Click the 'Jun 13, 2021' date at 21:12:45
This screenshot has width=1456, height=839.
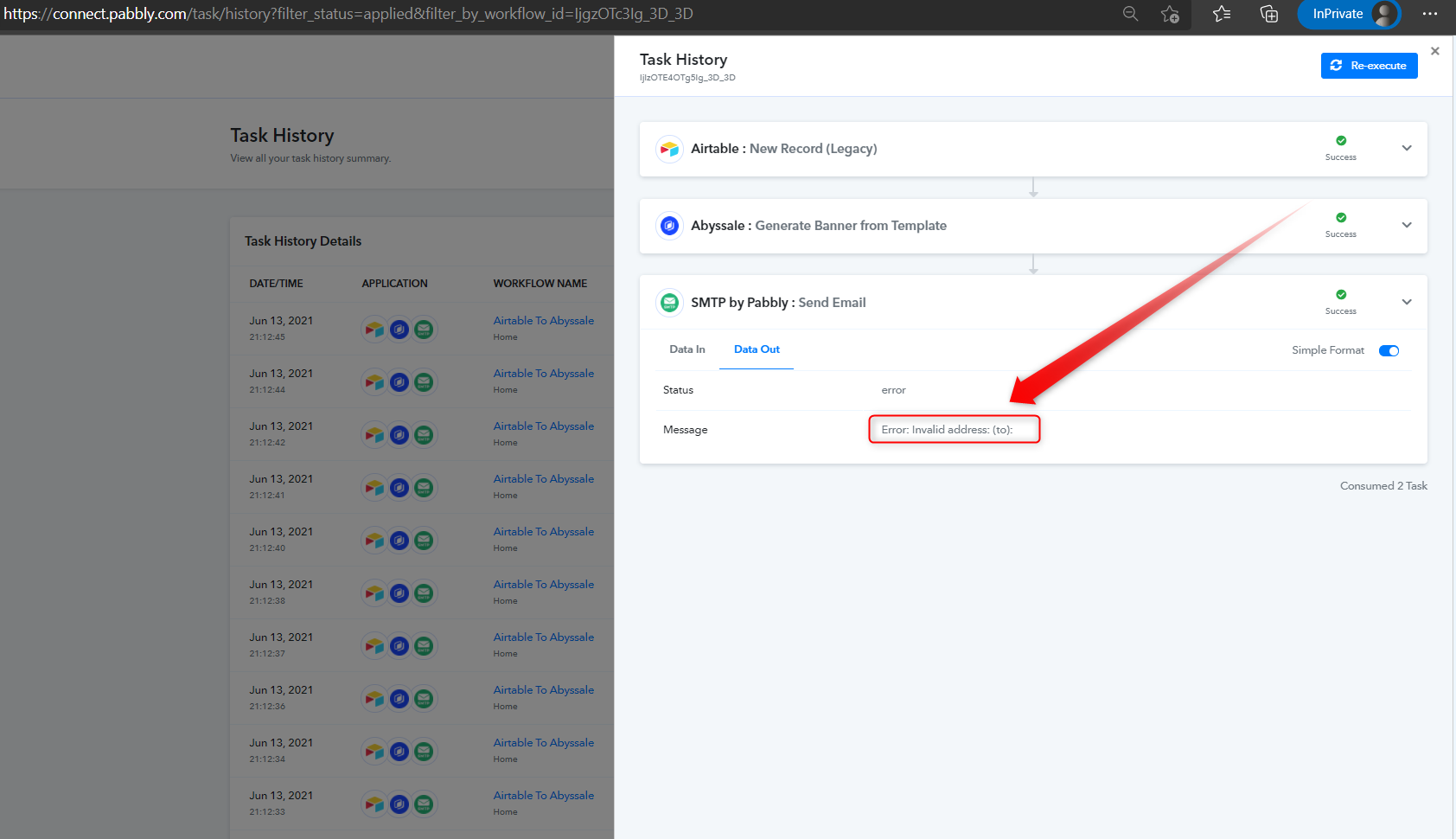281,321
